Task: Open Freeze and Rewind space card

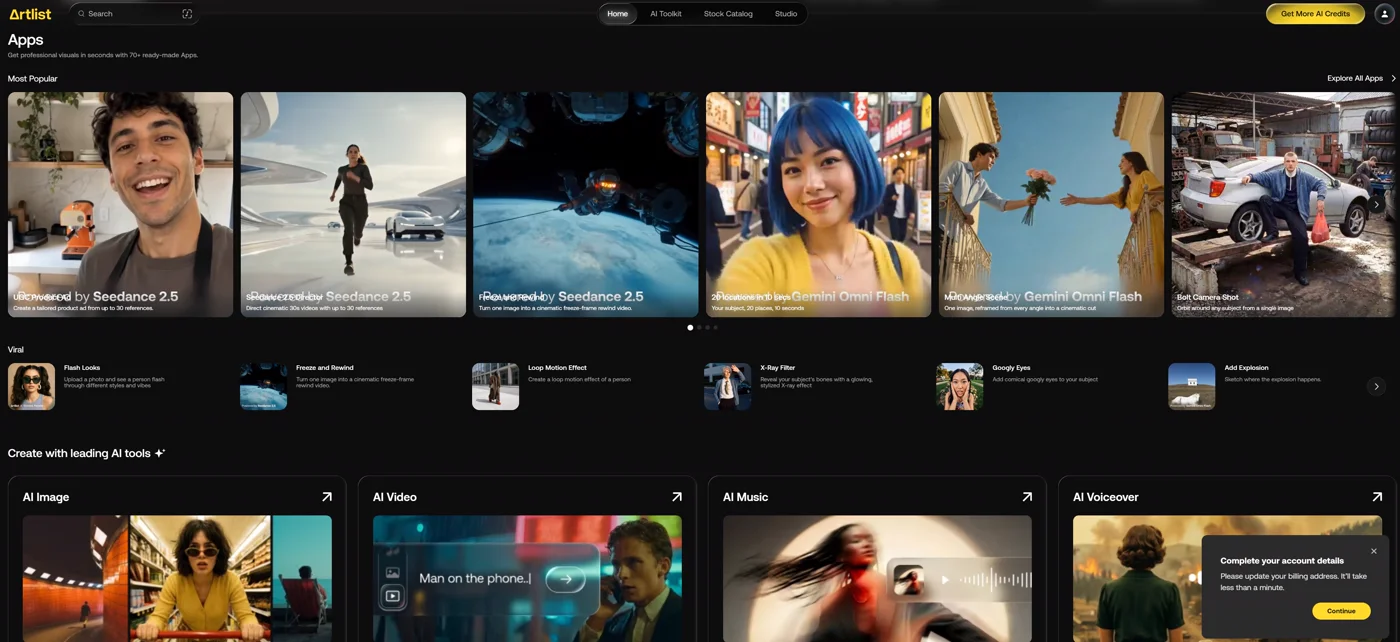Action: (x=586, y=204)
